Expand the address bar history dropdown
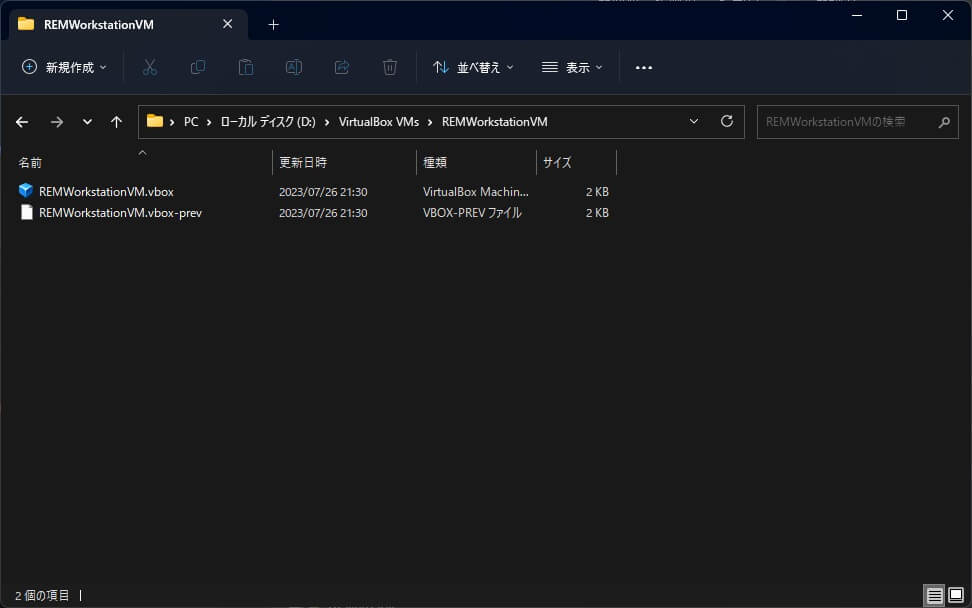The height and width of the screenshot is (608, 972). click(x=694, y=121)
